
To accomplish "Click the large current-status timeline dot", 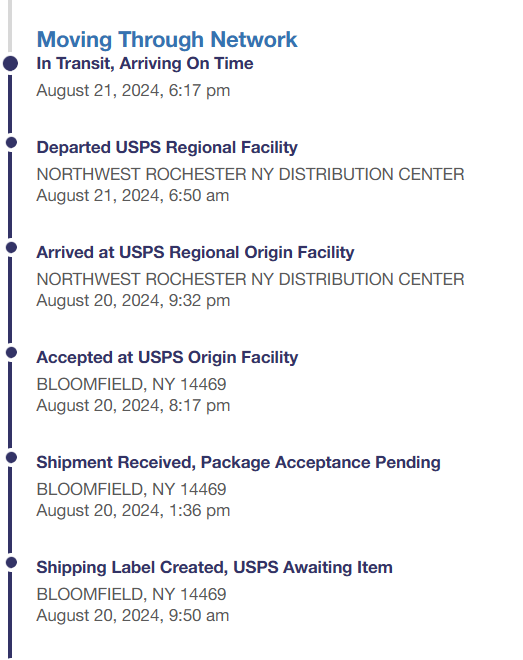I will 11,64.
